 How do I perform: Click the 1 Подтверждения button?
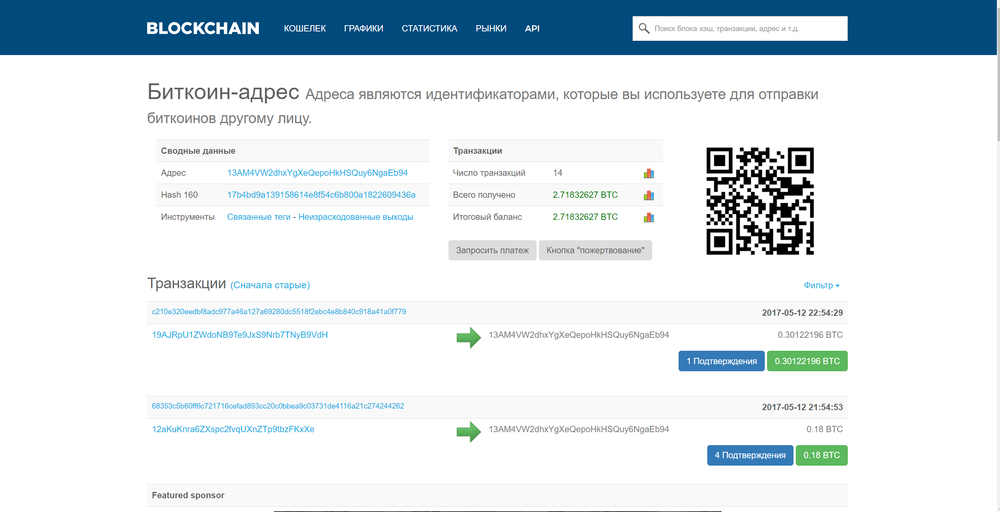point(721,361)
